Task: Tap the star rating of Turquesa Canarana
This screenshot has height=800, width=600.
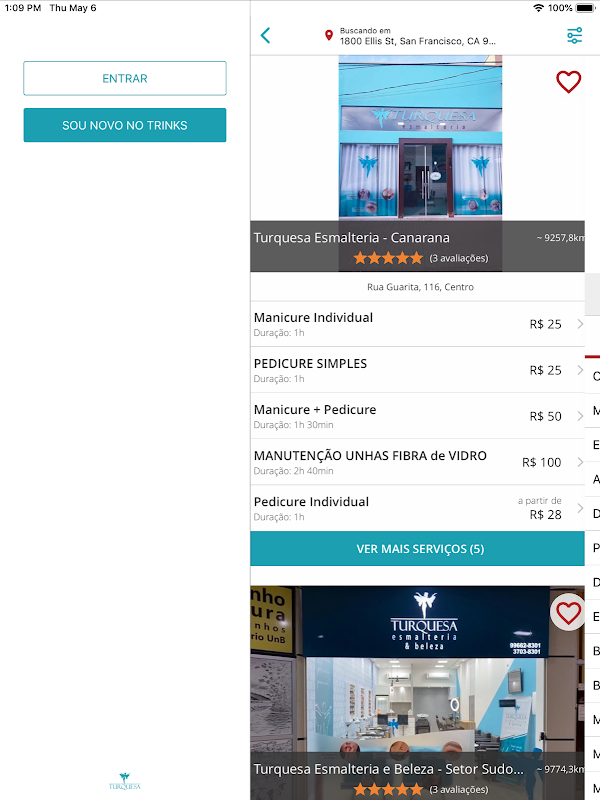Action: pyautogui.click(x=388, y=258)
